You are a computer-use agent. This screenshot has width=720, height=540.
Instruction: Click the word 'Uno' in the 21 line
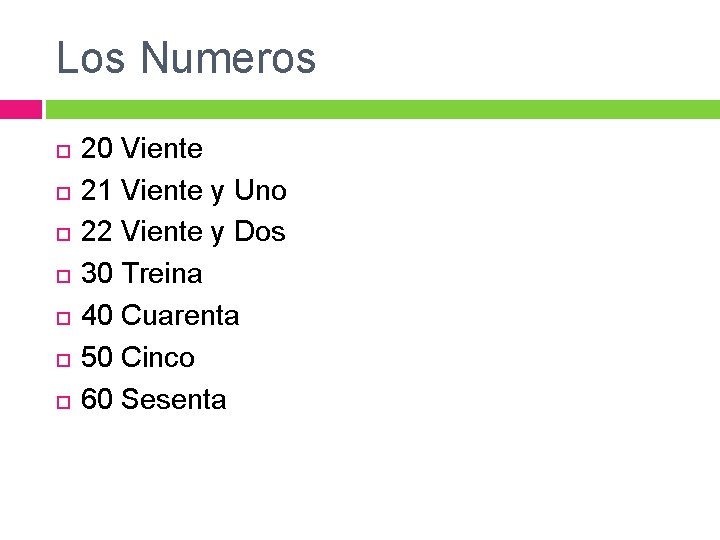(260, 190)
